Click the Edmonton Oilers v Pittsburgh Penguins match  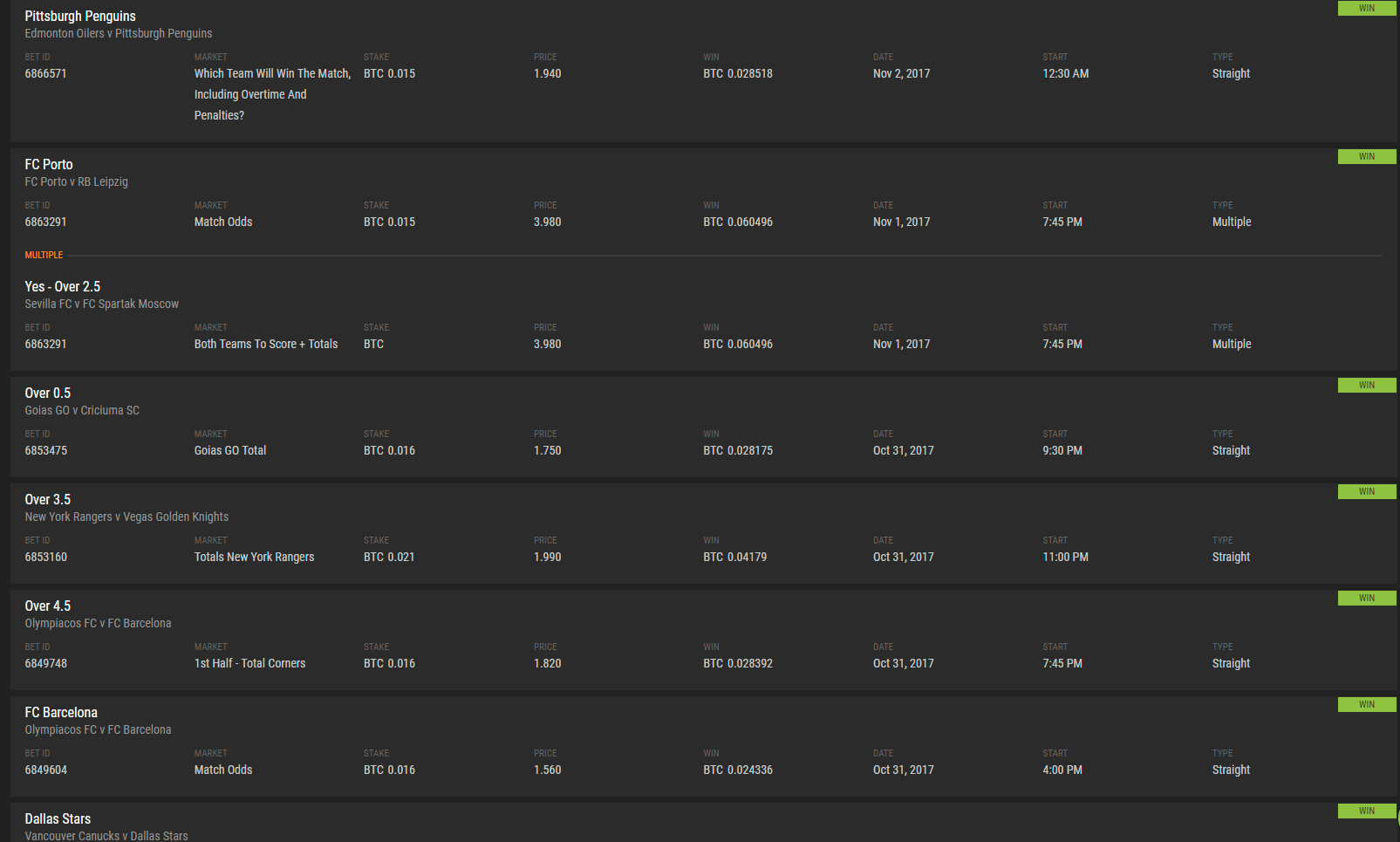coord(119,33)
